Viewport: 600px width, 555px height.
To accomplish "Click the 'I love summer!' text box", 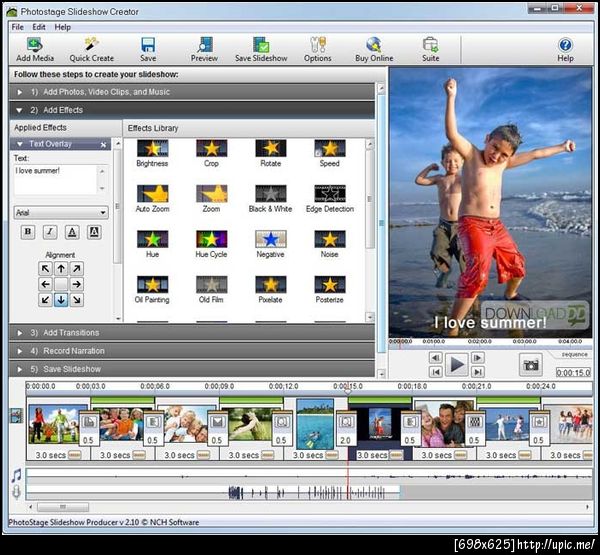I will click(55, 180).
